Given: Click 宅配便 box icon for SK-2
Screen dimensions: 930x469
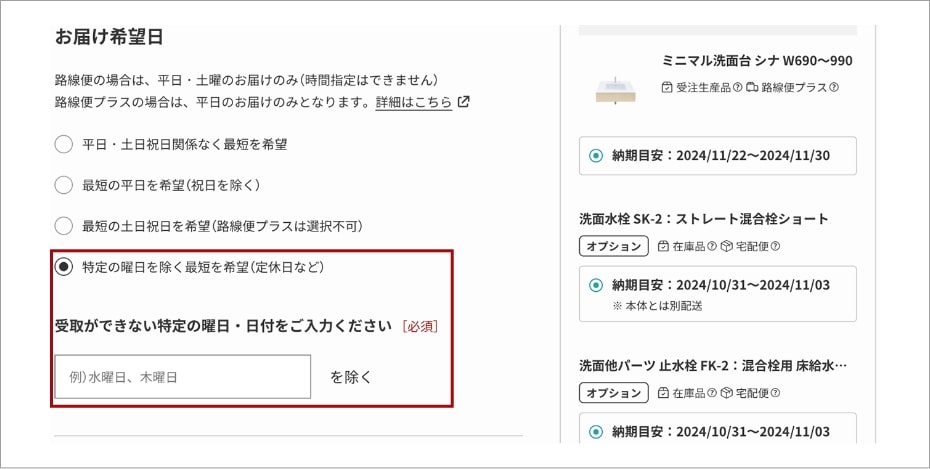Looking at the screenshot, I should [727, 246].
